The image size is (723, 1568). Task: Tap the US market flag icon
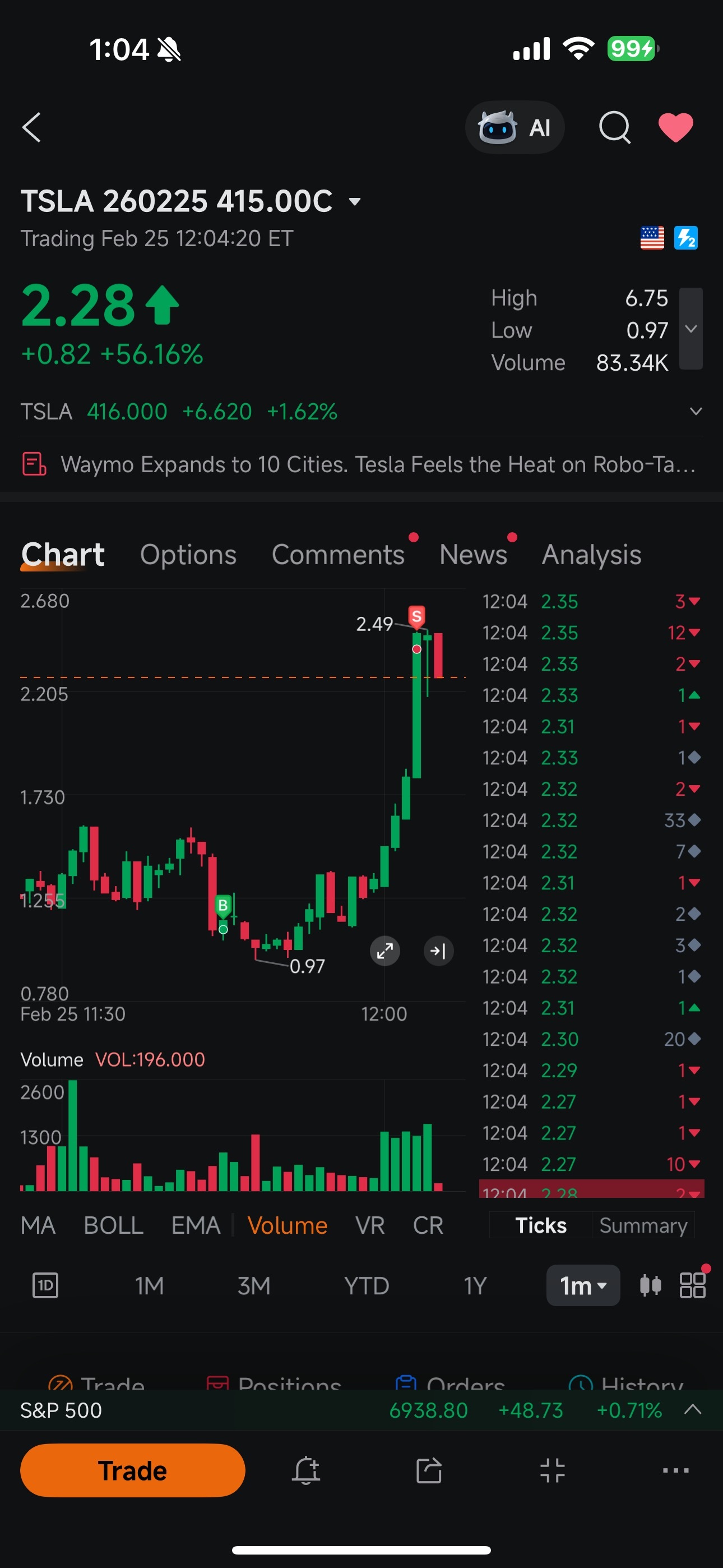click(x=652, y=237)
